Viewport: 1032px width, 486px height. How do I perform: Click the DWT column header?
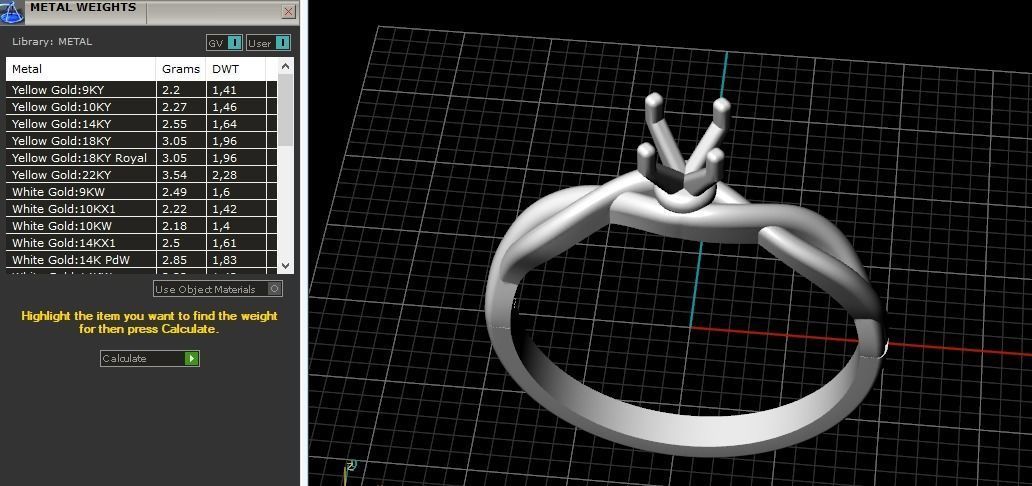pos(236,69)
